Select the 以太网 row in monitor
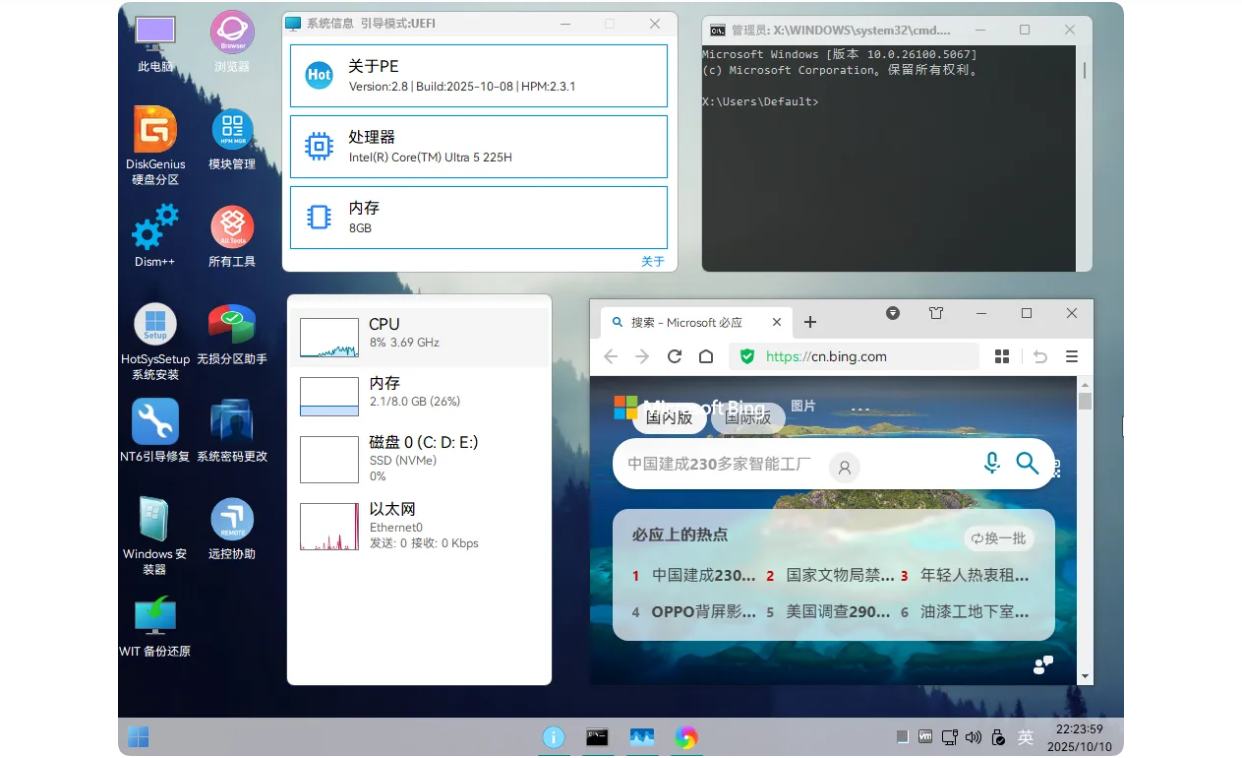 click(420, 525)
